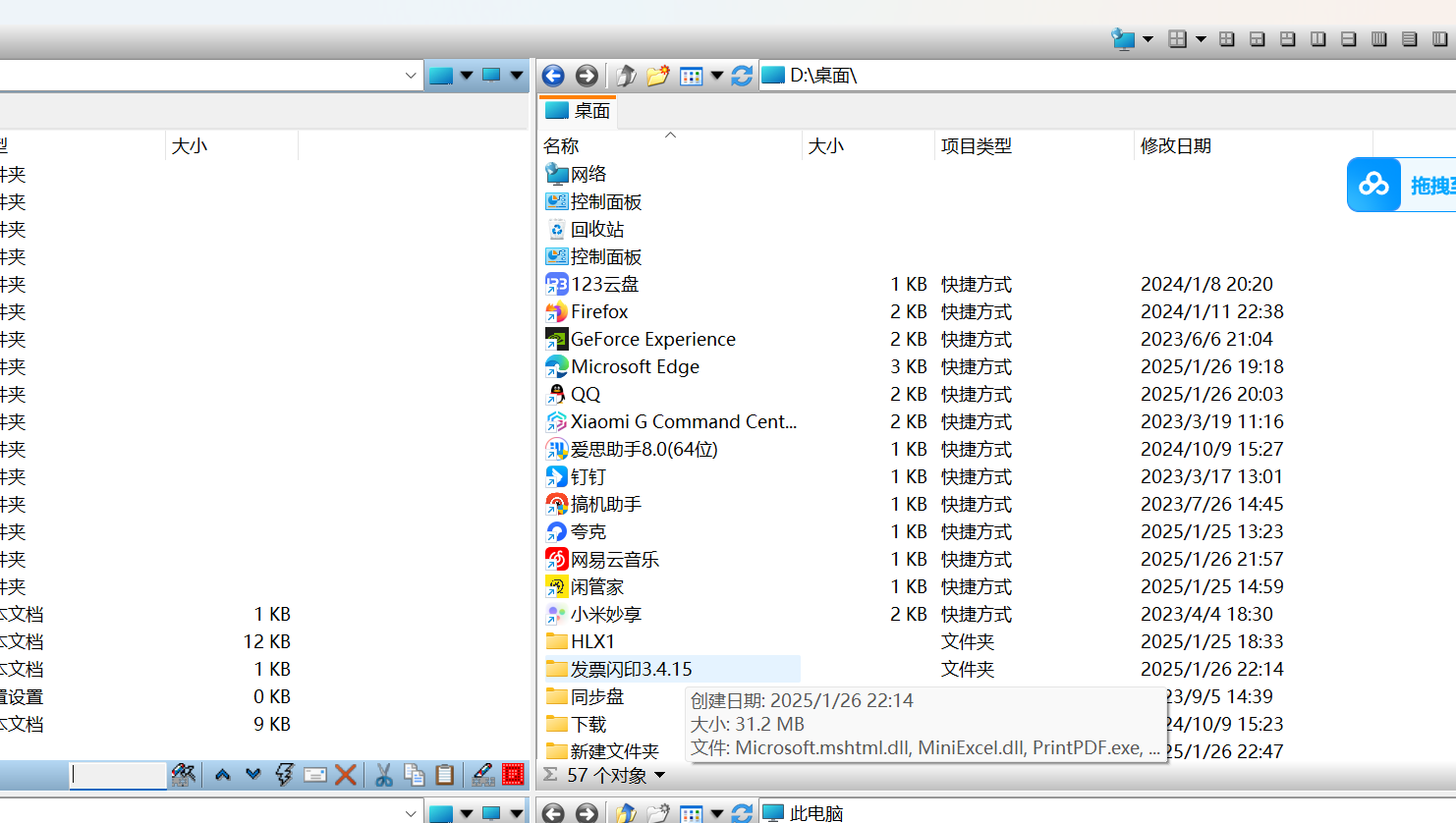Switch to two stacked rows layout
The image size is (1456, 823).
click(1349, 39)
